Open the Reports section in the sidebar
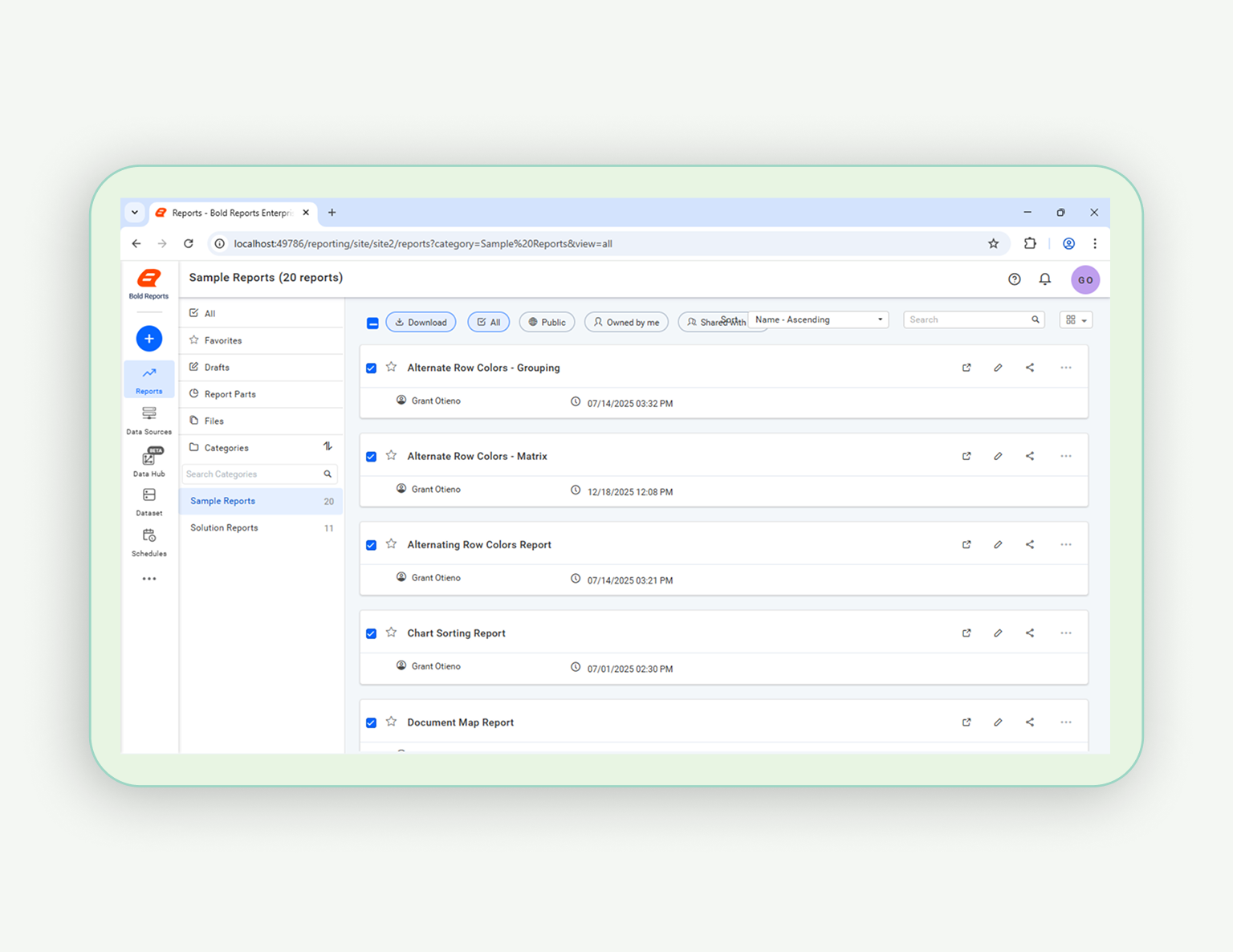The image size is (1233, 952). [149, 379]
